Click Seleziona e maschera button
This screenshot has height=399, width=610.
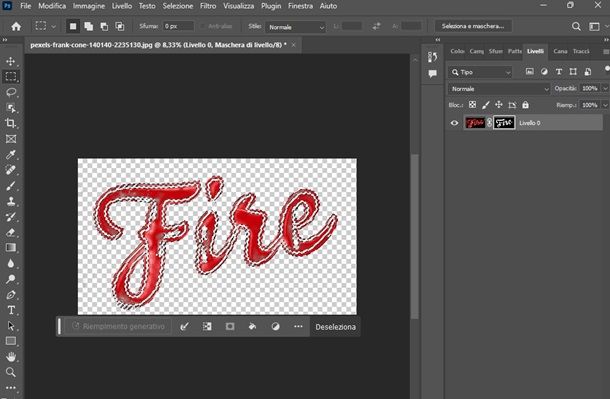[x=473, y=26]
